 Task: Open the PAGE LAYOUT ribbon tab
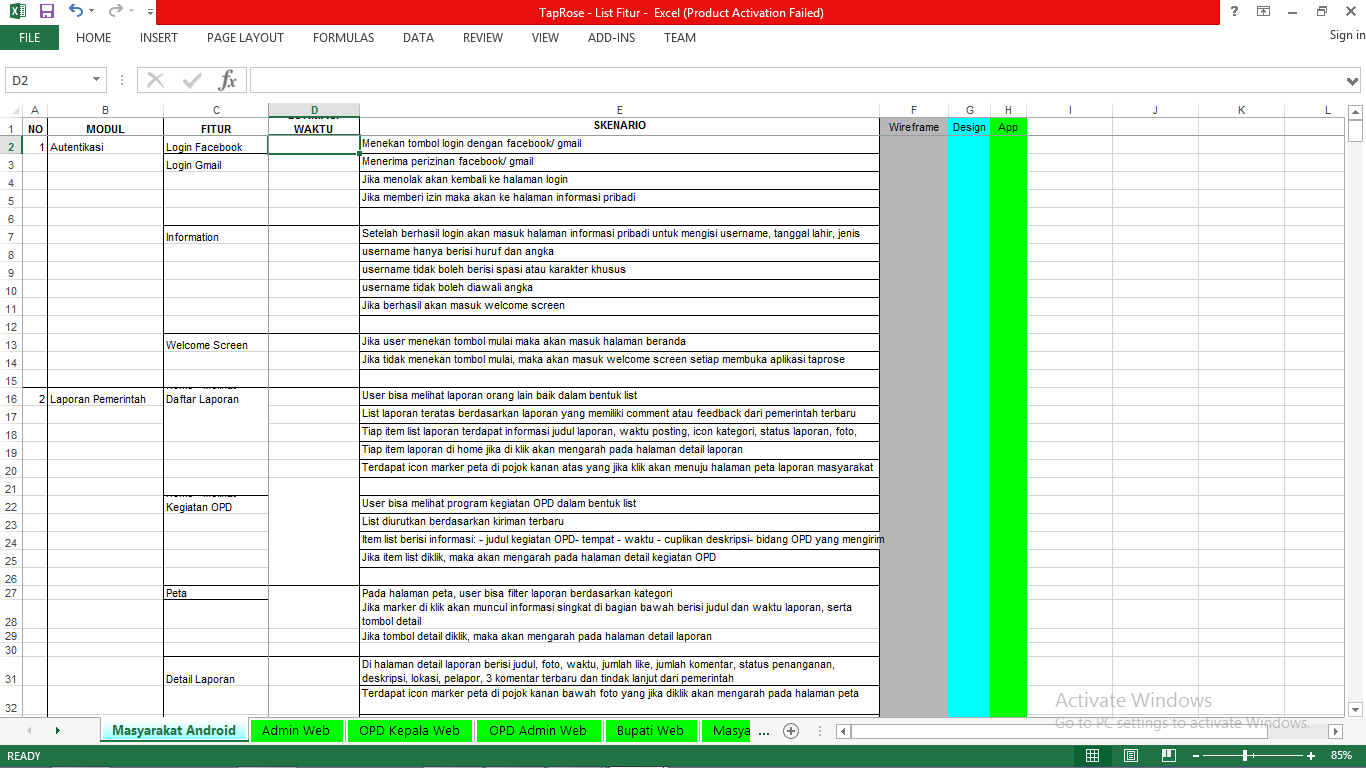click(245, 38)
